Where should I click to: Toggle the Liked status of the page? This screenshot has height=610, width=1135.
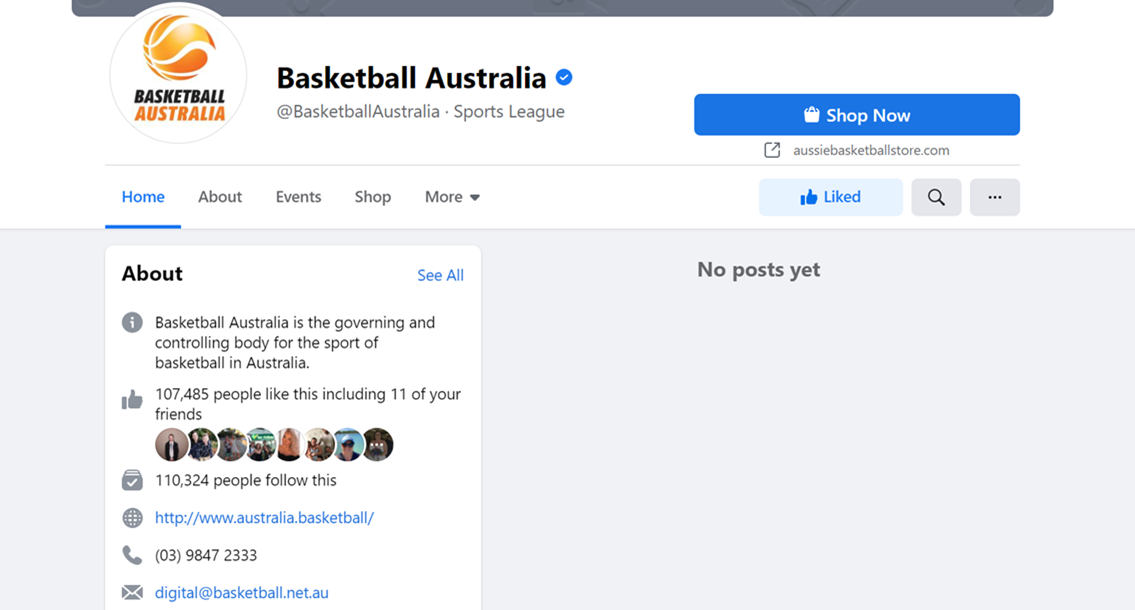(830, 197)
